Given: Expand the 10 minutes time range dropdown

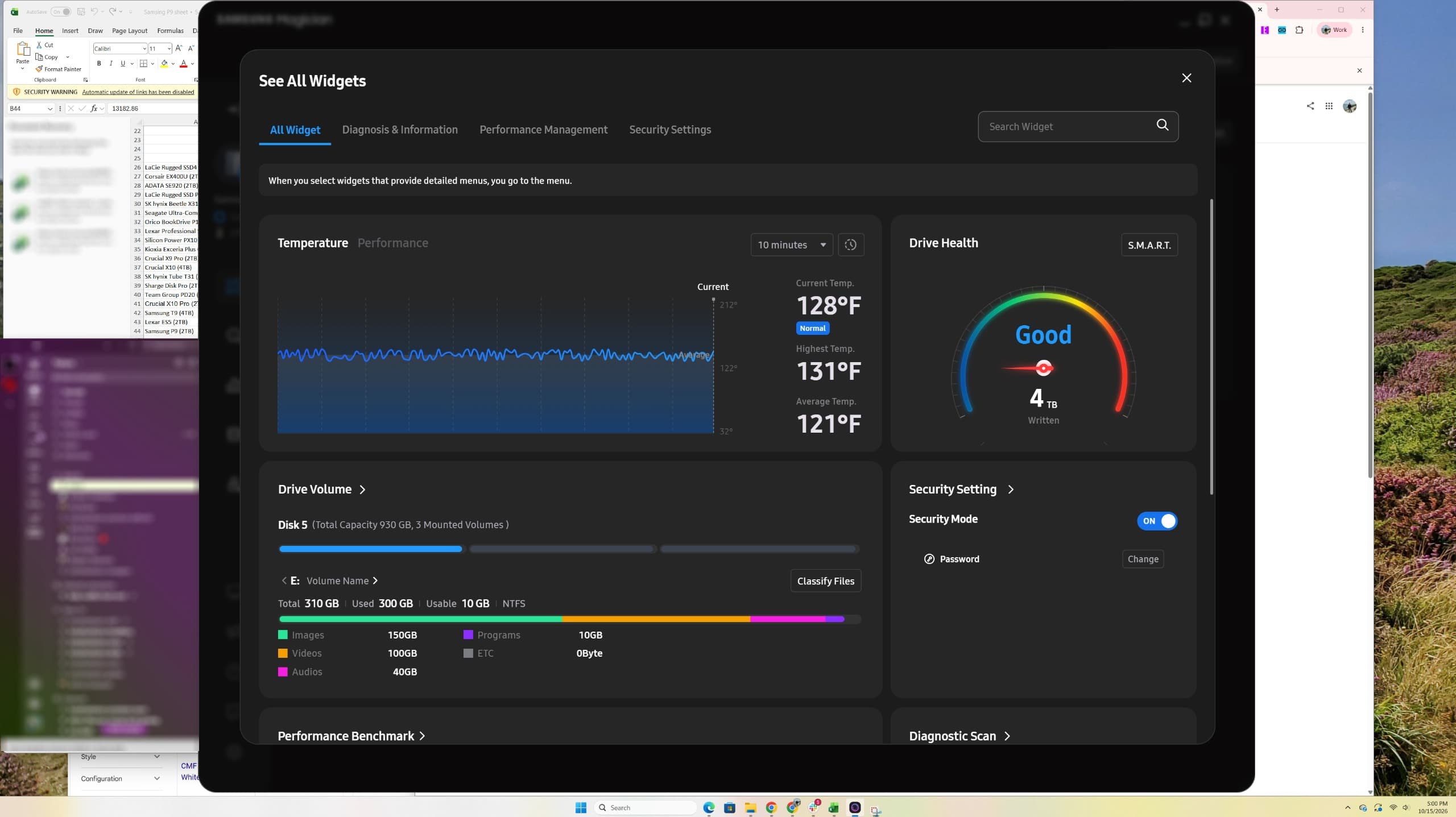Looking at the screenshot, I should tap(792, 245).
